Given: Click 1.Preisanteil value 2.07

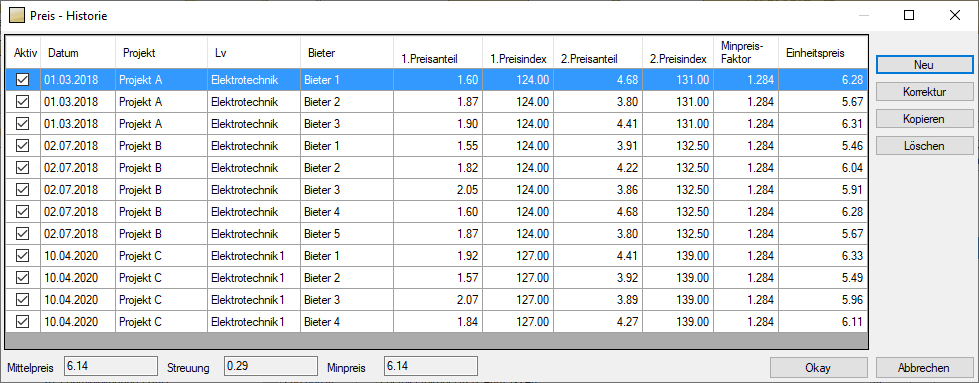Looking at the screenshot, I should tap(438, 300).
